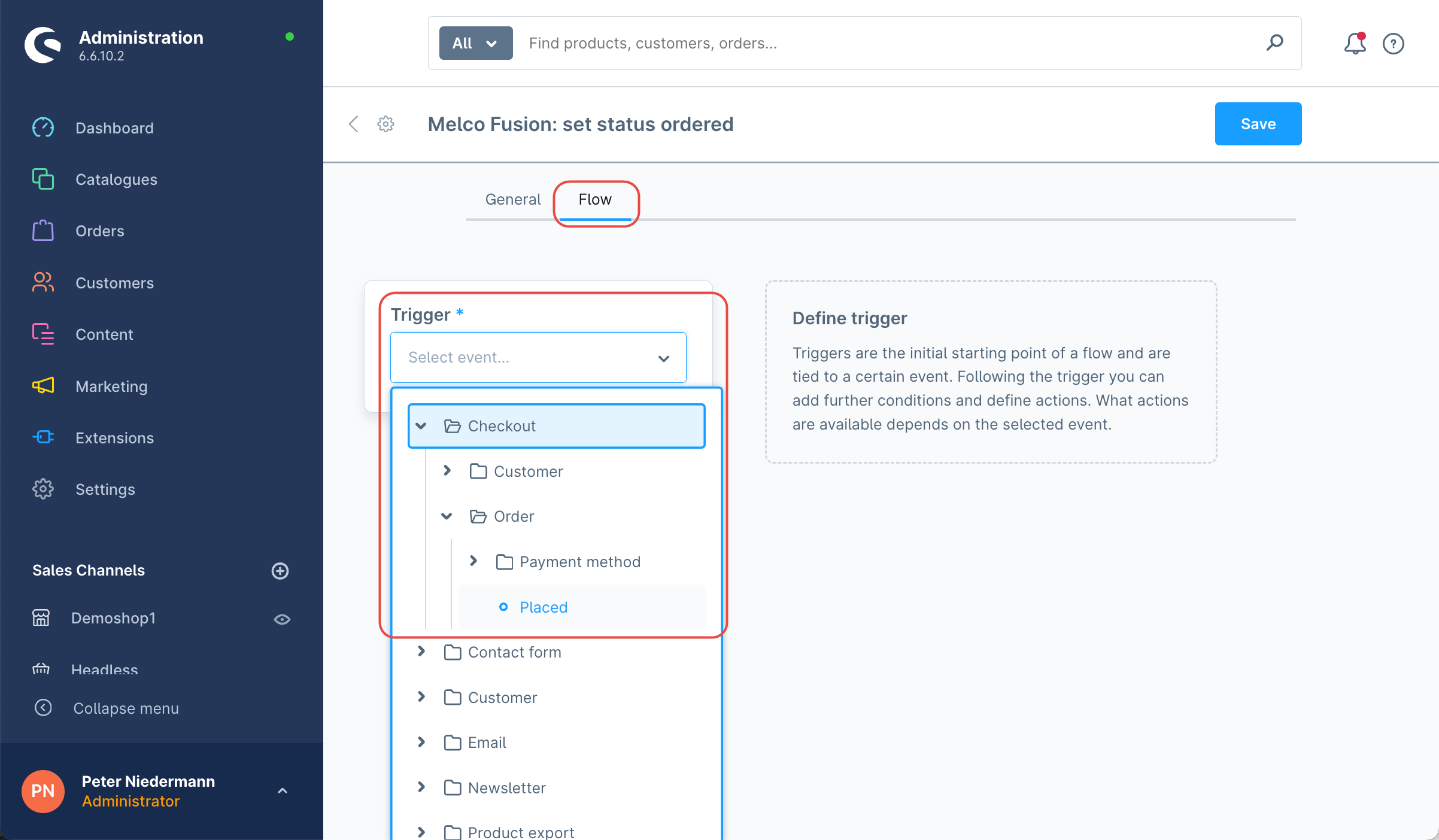Viewport: 1439px width, 840px height.
Task: Switch to the General tab
Action: pyautogui.click(x=513, y=199)
